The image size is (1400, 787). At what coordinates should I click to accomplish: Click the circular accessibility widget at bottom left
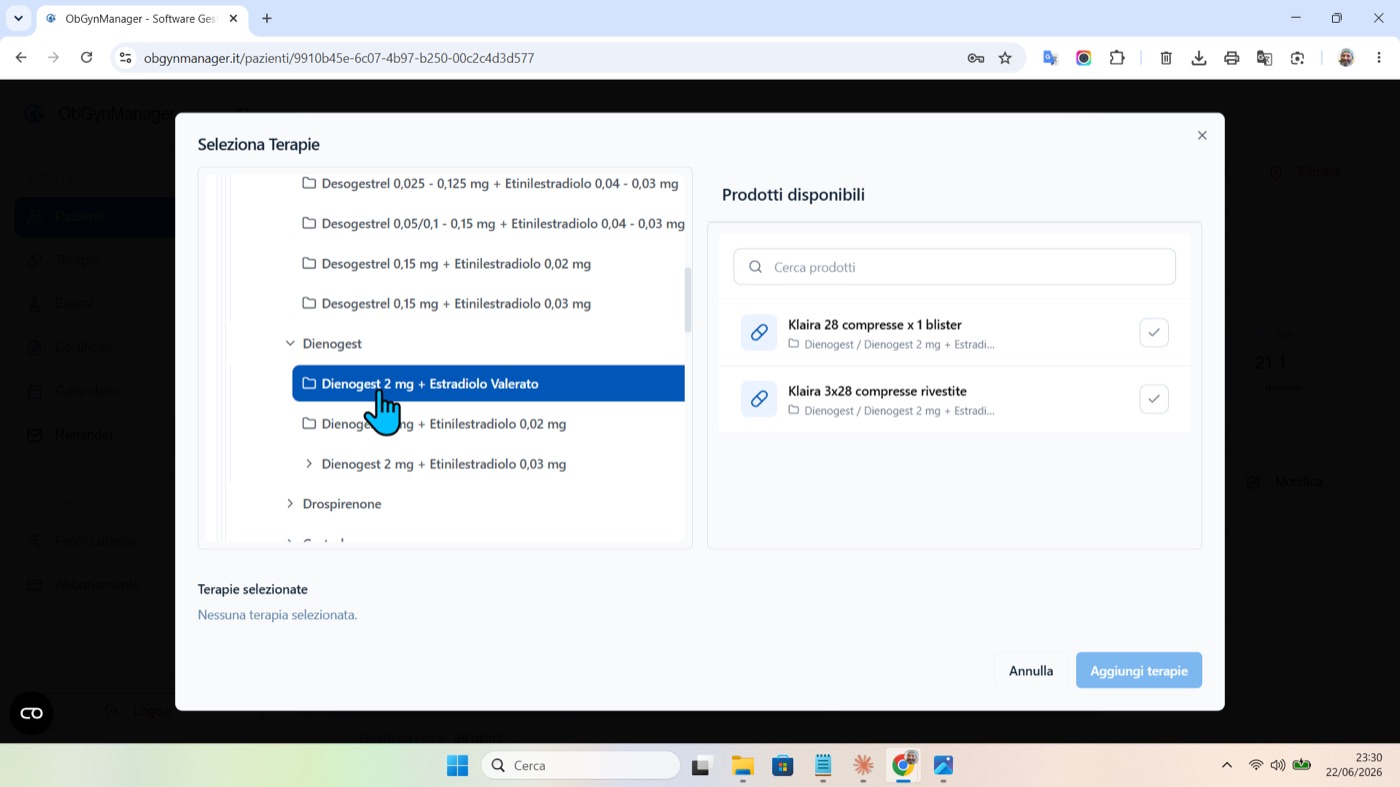coord(31,713)
